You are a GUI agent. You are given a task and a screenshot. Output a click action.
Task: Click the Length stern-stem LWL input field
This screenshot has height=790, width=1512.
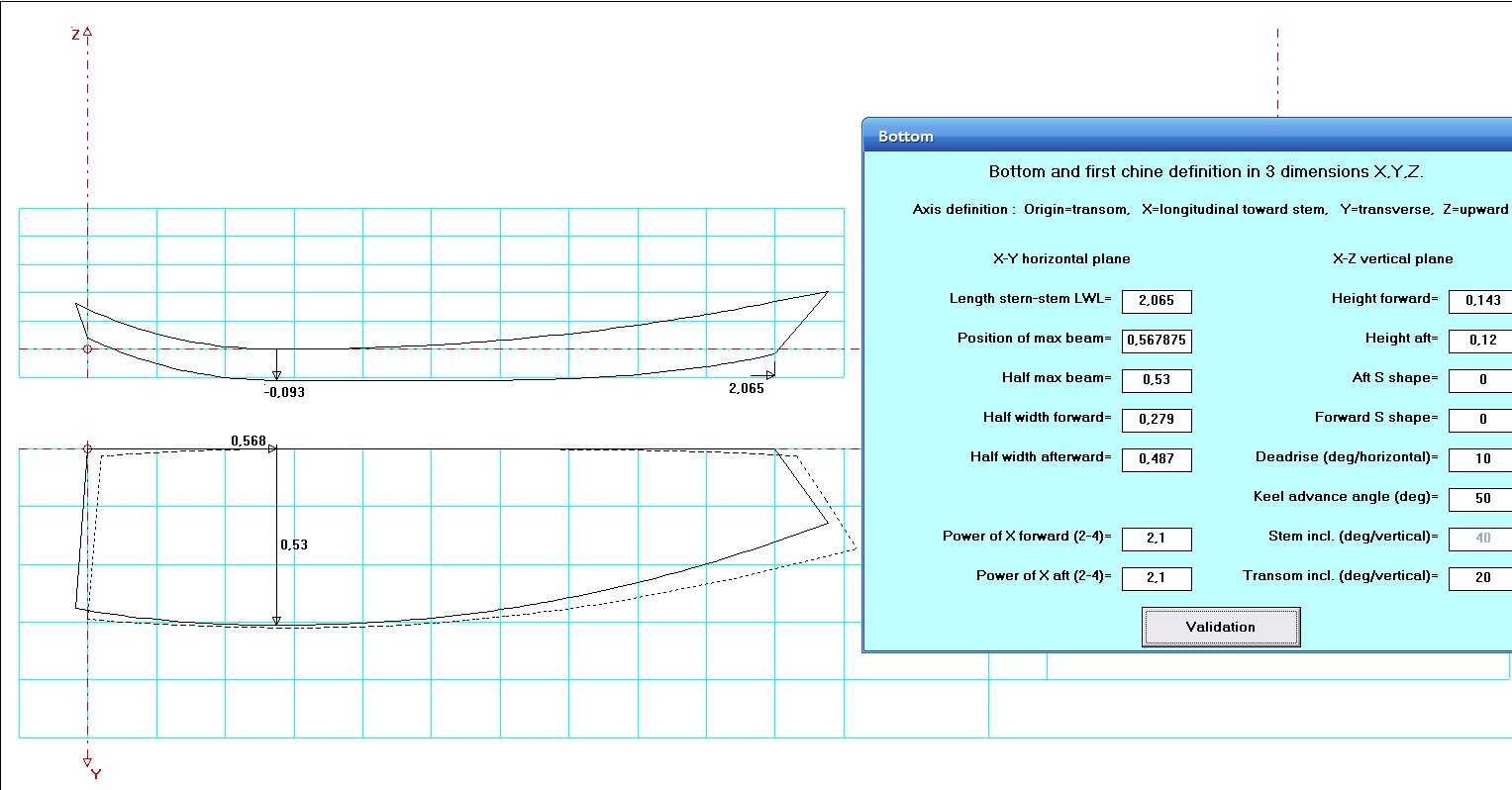click(1156, 301)
